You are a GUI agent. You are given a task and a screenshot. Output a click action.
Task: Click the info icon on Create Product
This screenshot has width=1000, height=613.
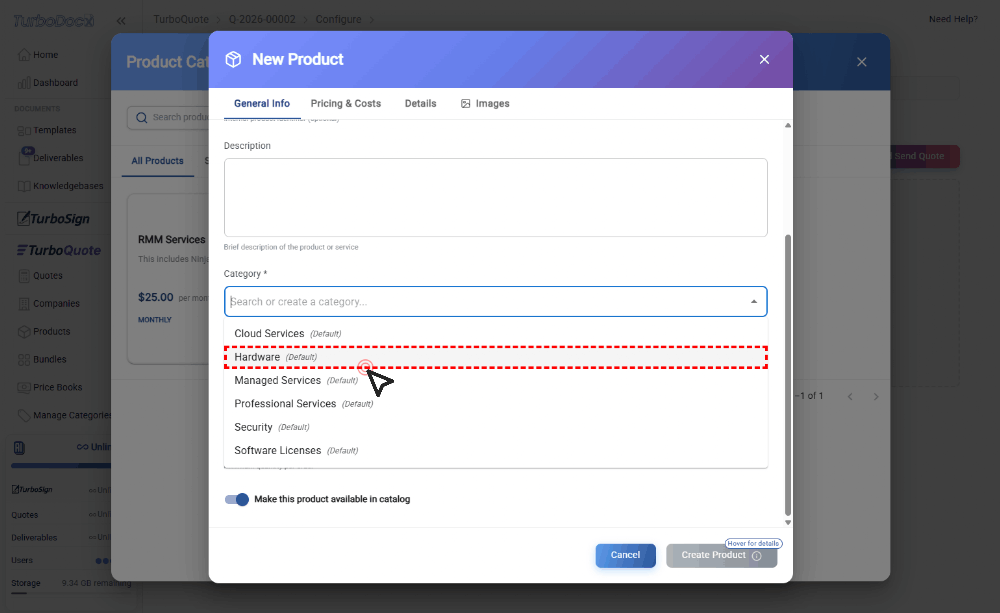coord(756,556)
